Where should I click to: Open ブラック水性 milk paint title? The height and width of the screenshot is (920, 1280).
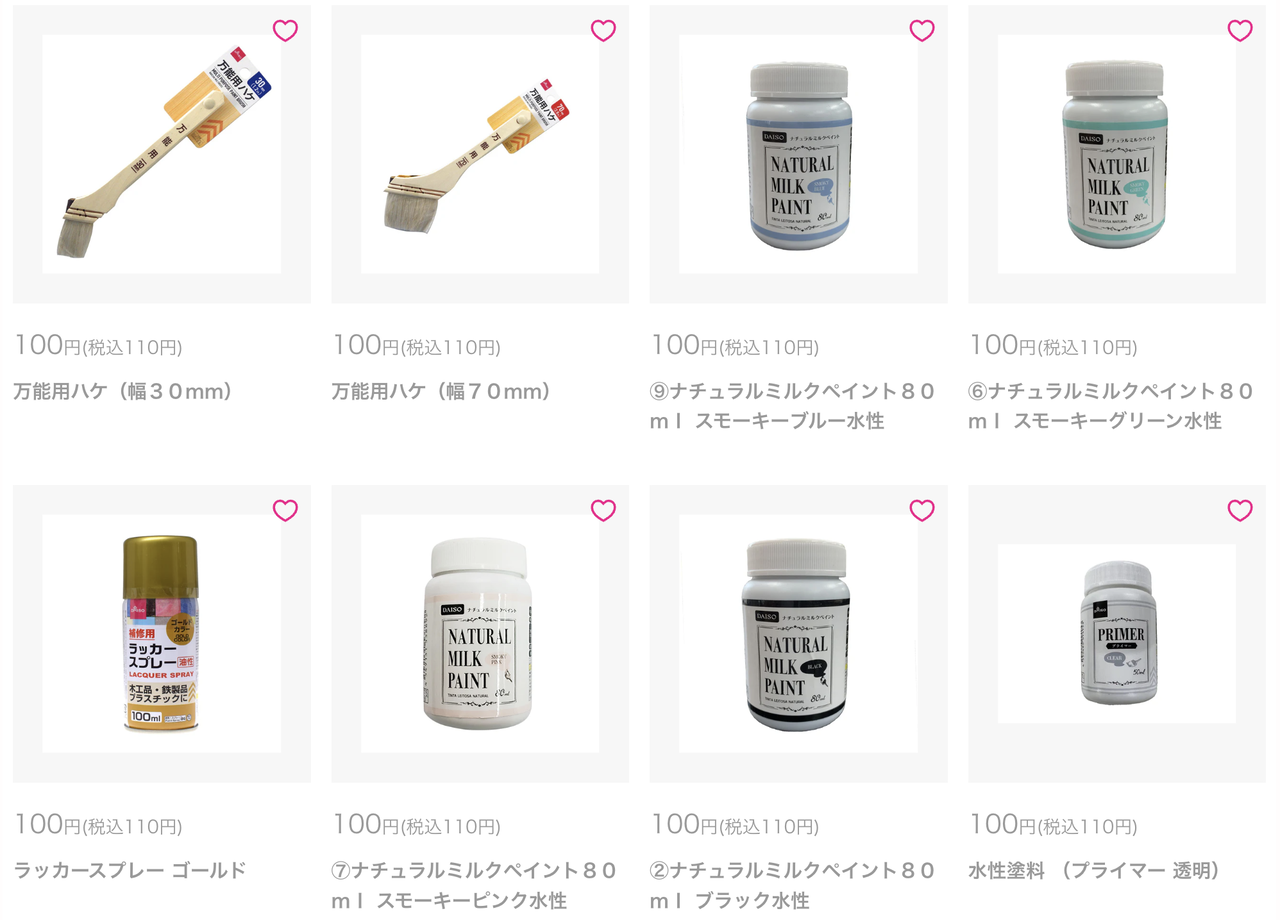(x=793, y=886)
